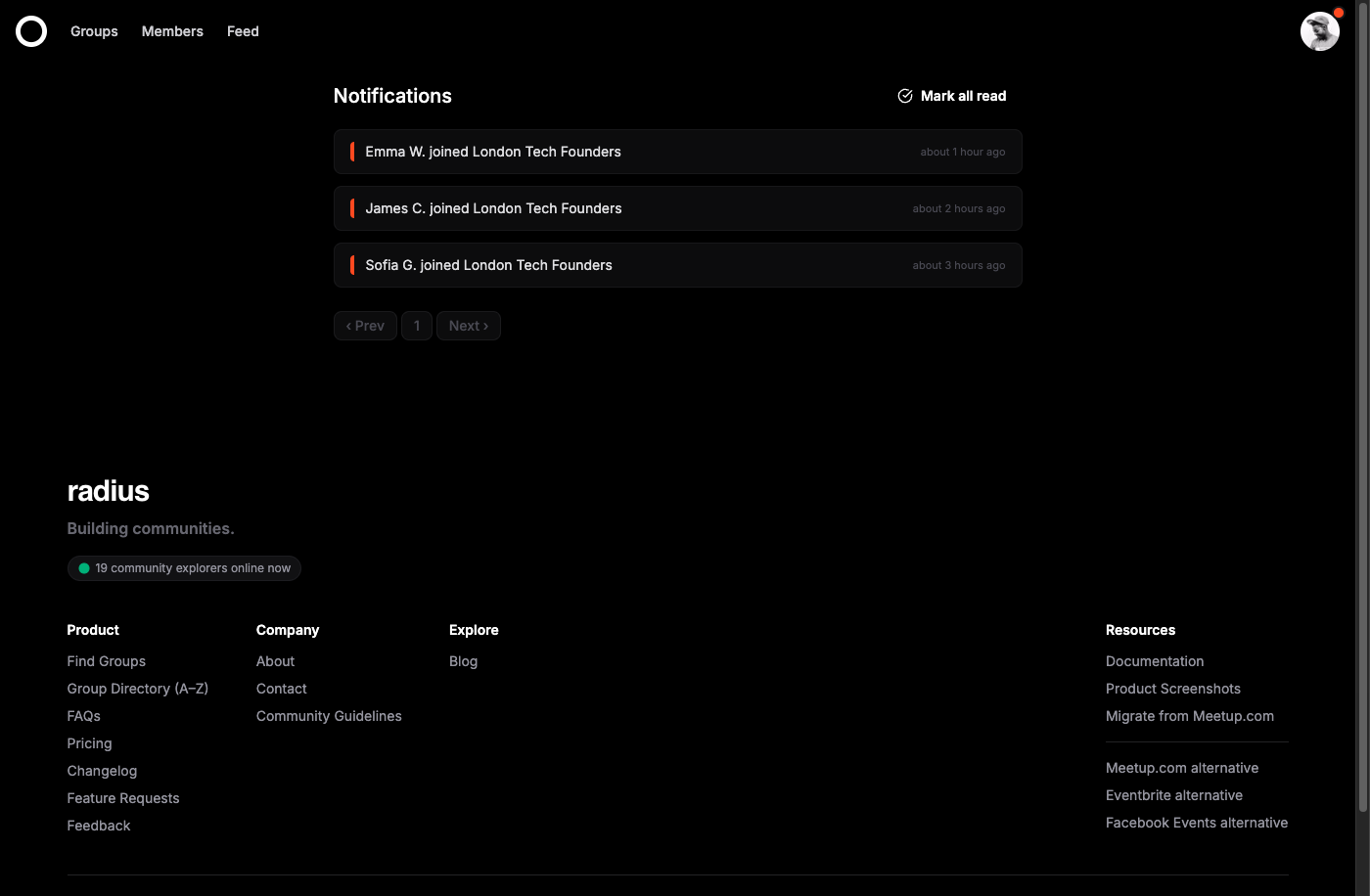The image size is (1370, 896).
Task: Select page 1 in pagination
Action: (x=416, y=325)
